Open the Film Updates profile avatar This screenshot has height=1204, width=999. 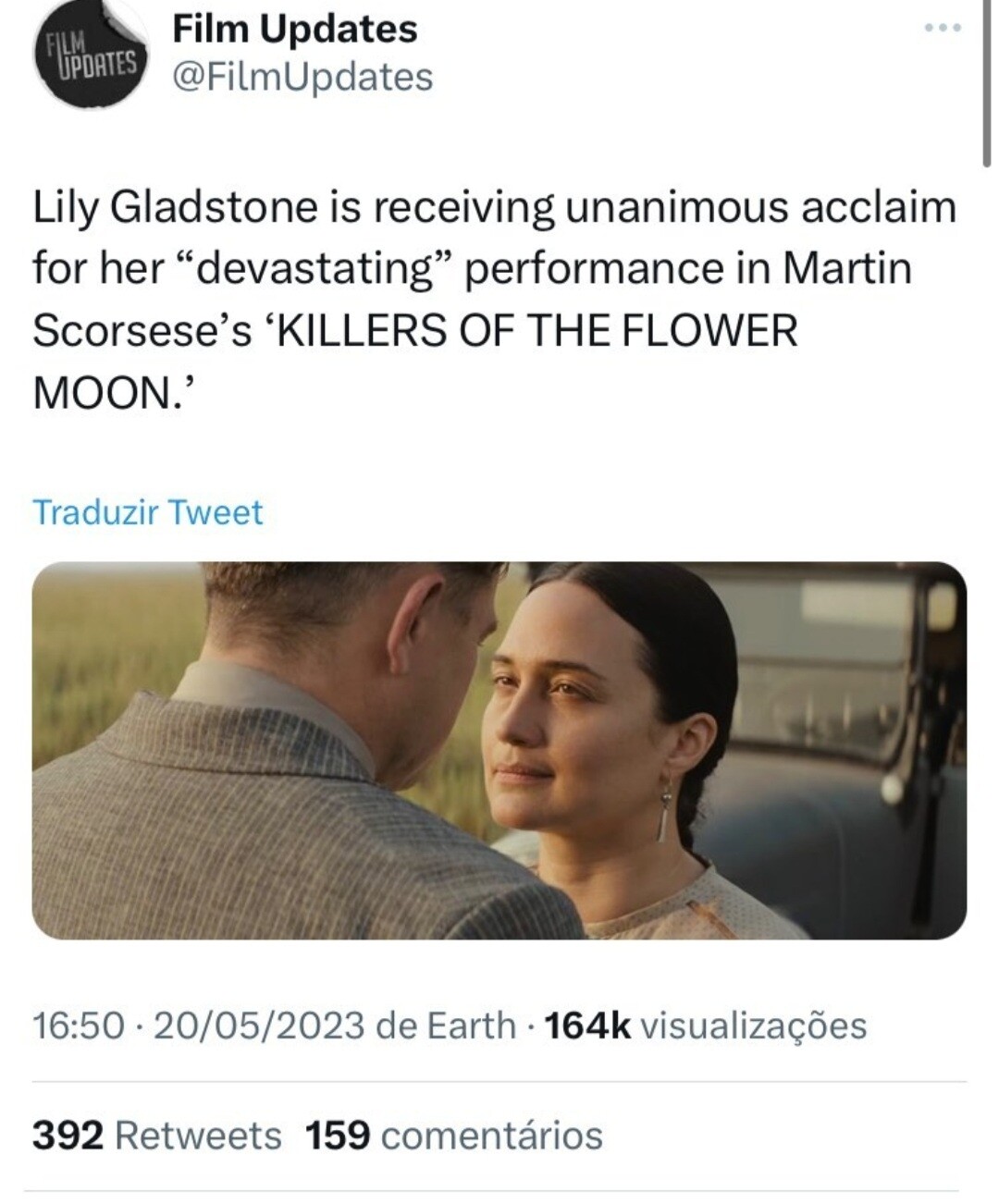click(90, 55)
